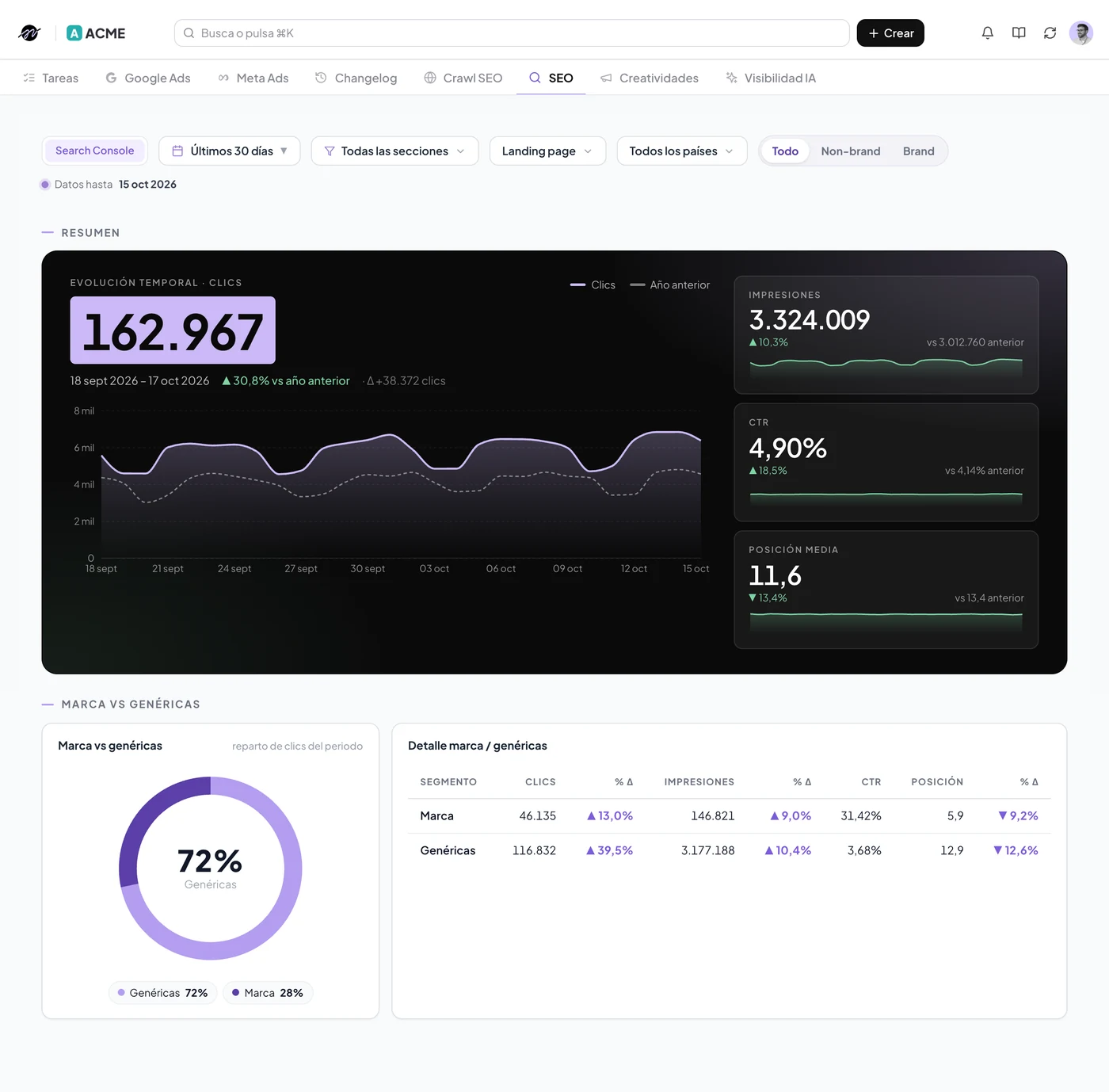Click the scribble logo icon

29,32
